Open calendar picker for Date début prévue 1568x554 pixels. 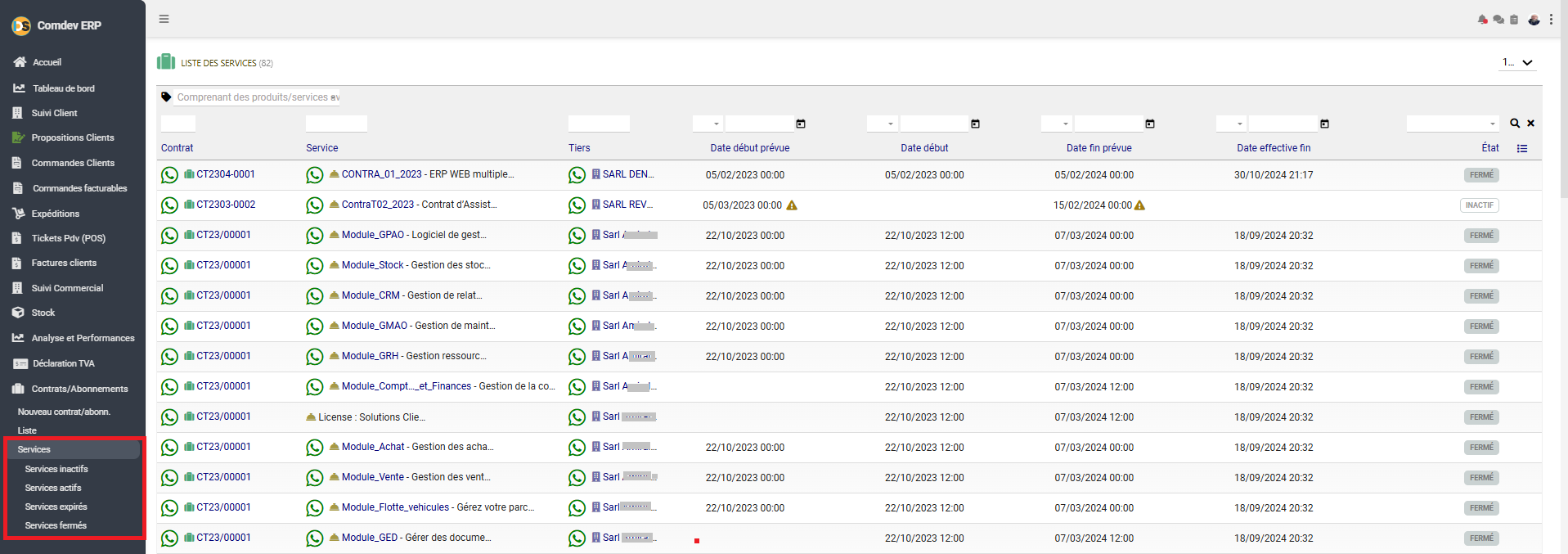[801, 124]
